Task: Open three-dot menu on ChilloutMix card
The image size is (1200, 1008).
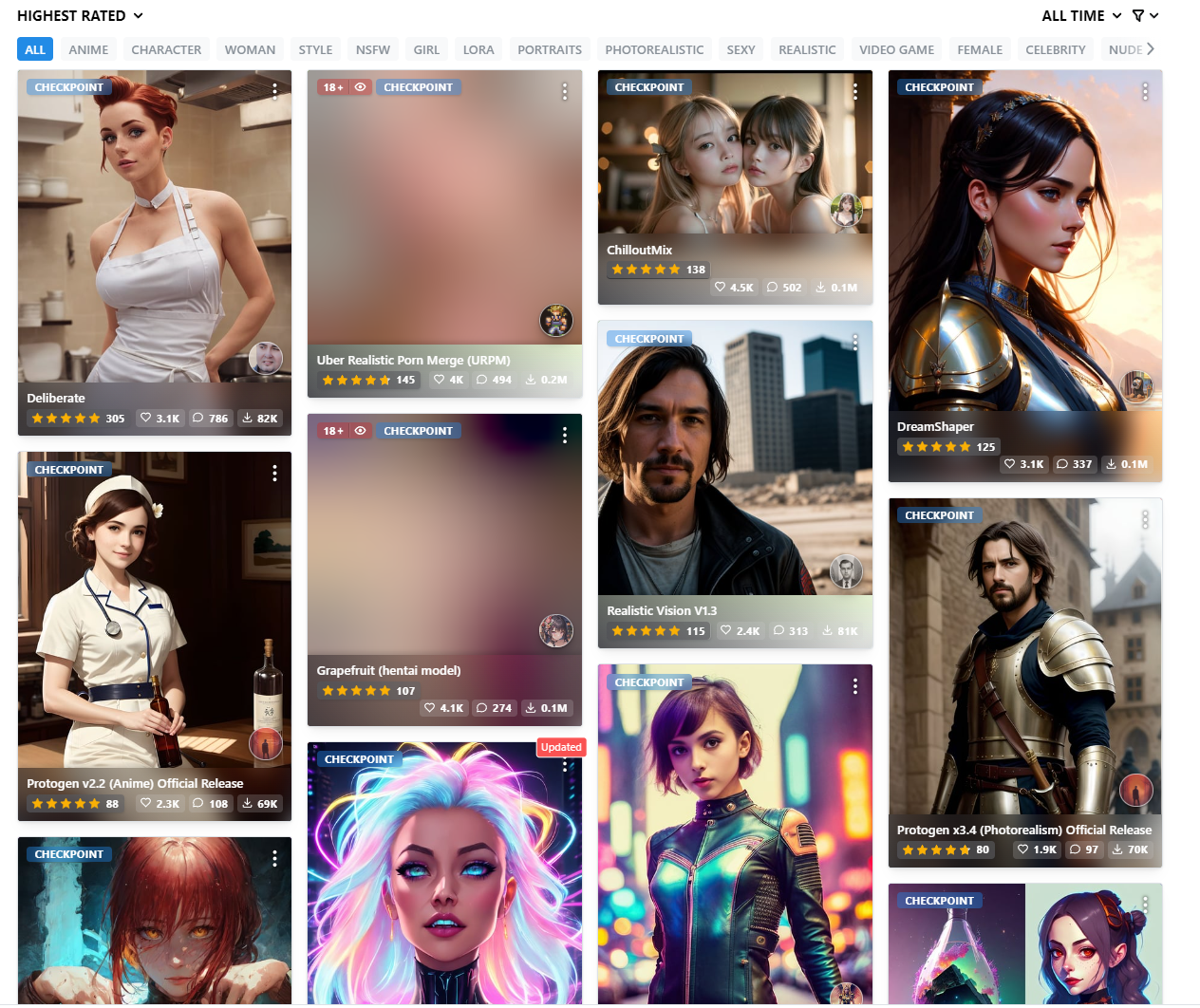Action: click(854, 91)
